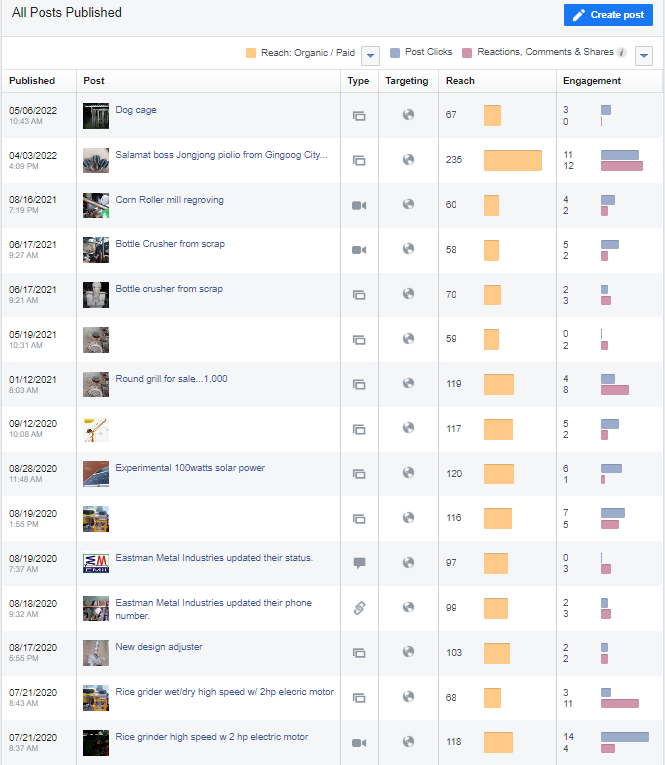
Task: Click the globe targeting icon for Round grill post
Action: tap(408, 383)
